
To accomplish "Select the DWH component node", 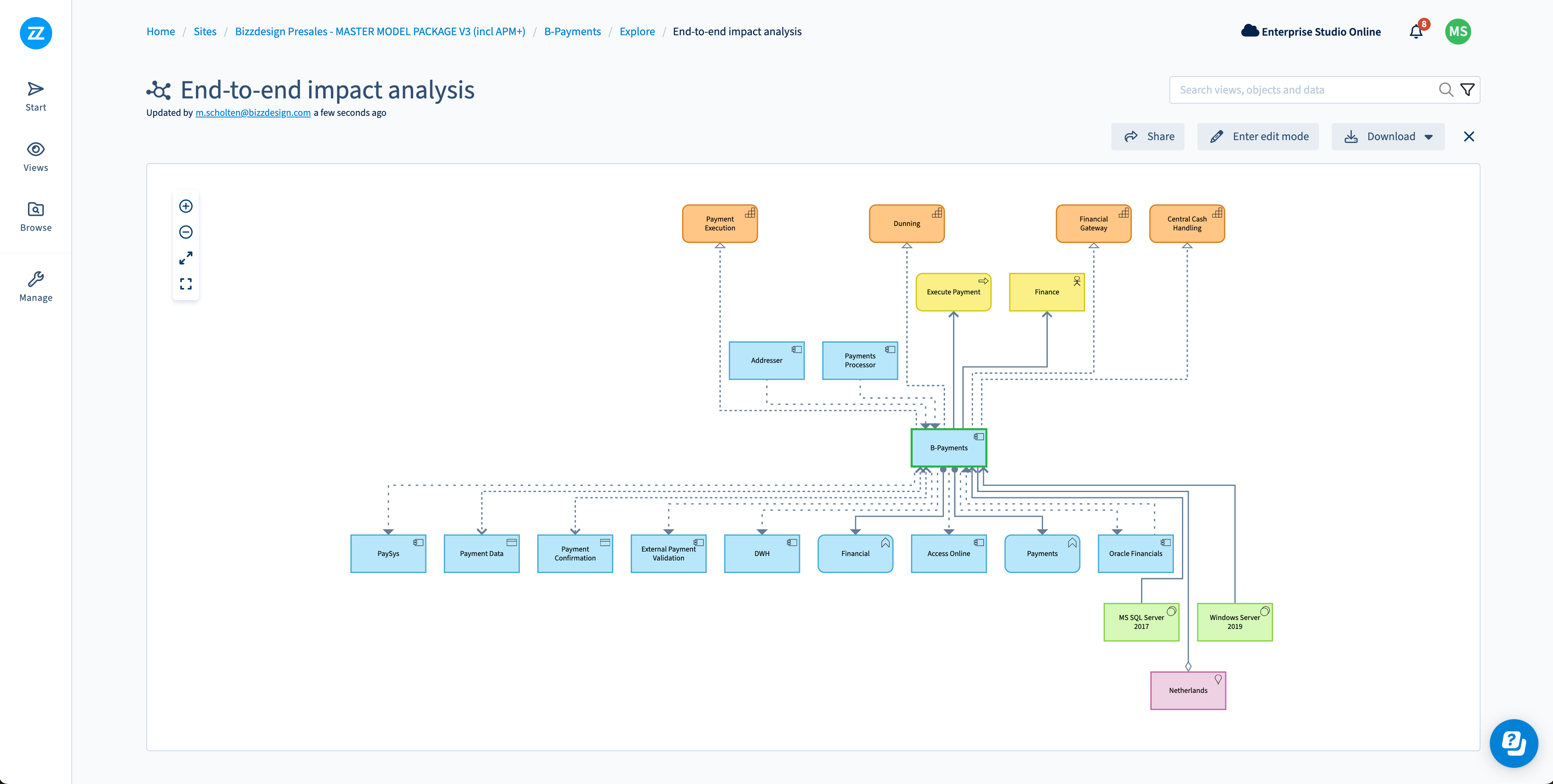I will (762, 554).
